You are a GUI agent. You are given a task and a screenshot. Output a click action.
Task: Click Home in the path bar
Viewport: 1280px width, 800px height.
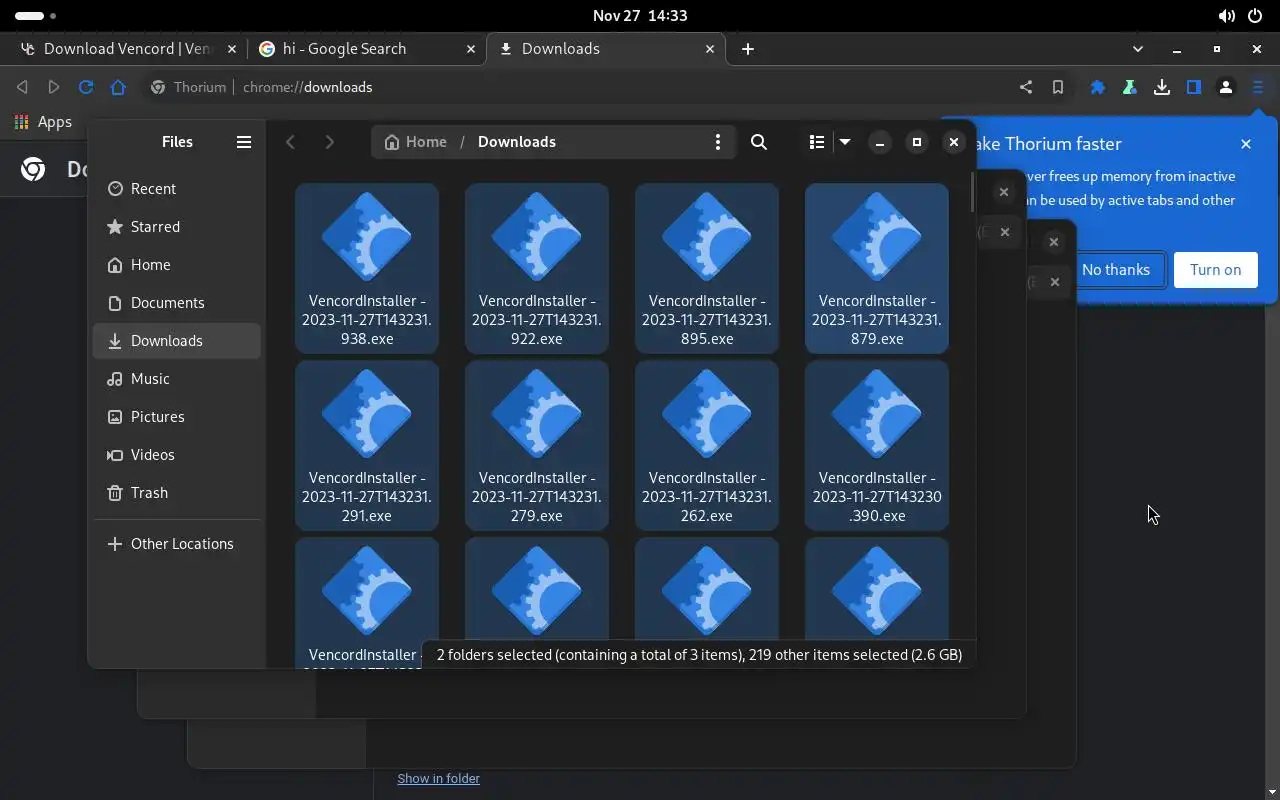[415, 142]
